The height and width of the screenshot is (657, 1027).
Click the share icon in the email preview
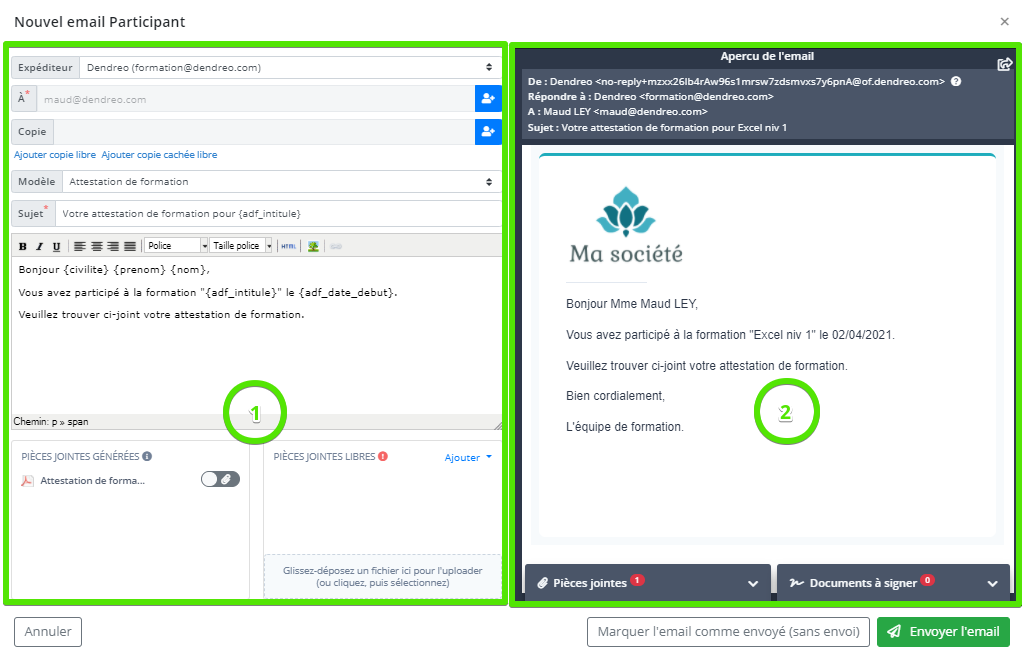1004,64
